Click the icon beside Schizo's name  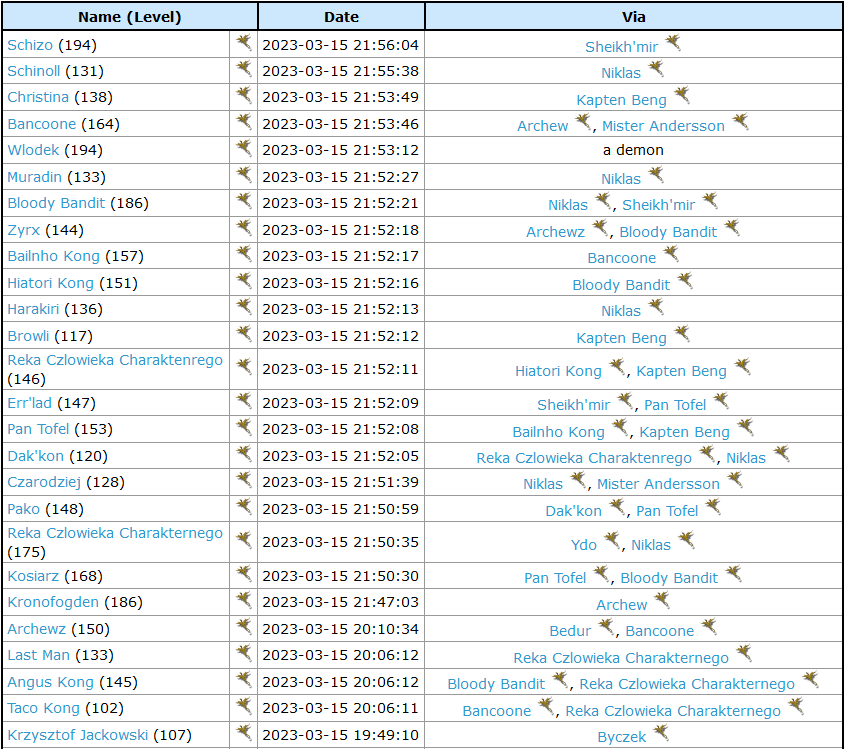point(243,43)
